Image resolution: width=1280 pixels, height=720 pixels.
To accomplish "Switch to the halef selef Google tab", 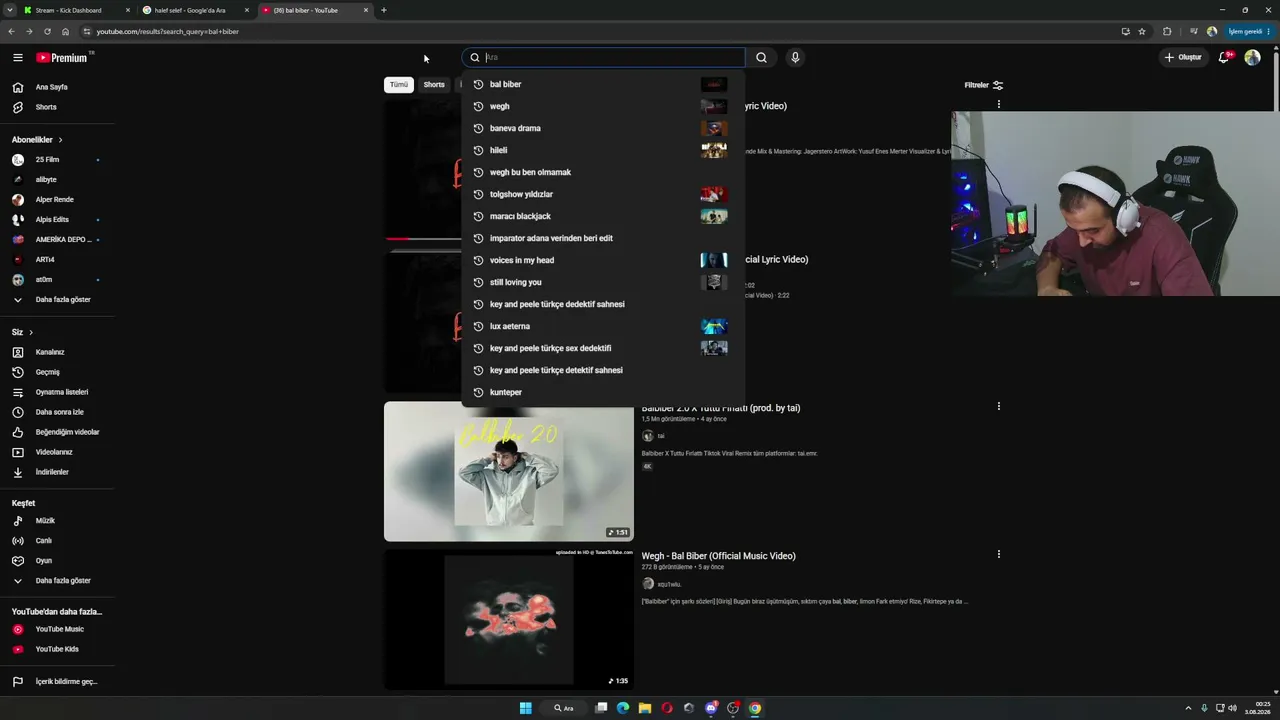I will pos(196,10).
